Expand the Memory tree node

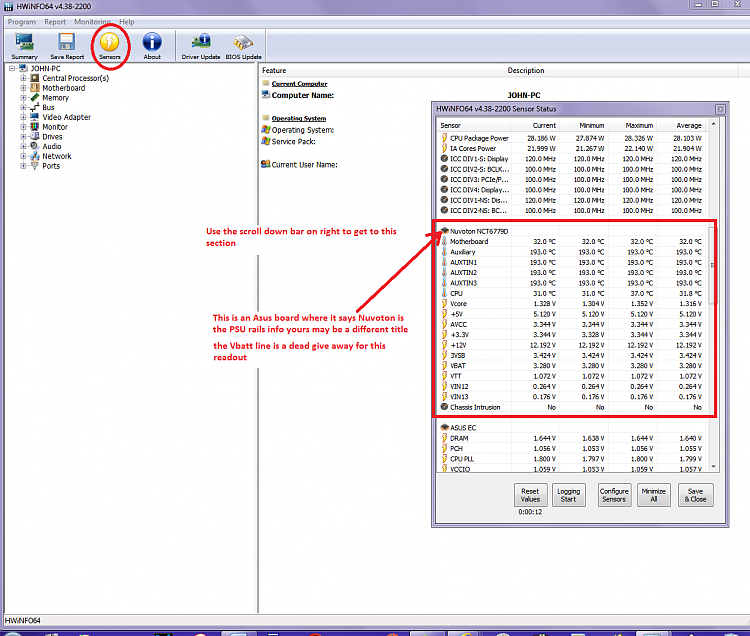pos(23,98)
